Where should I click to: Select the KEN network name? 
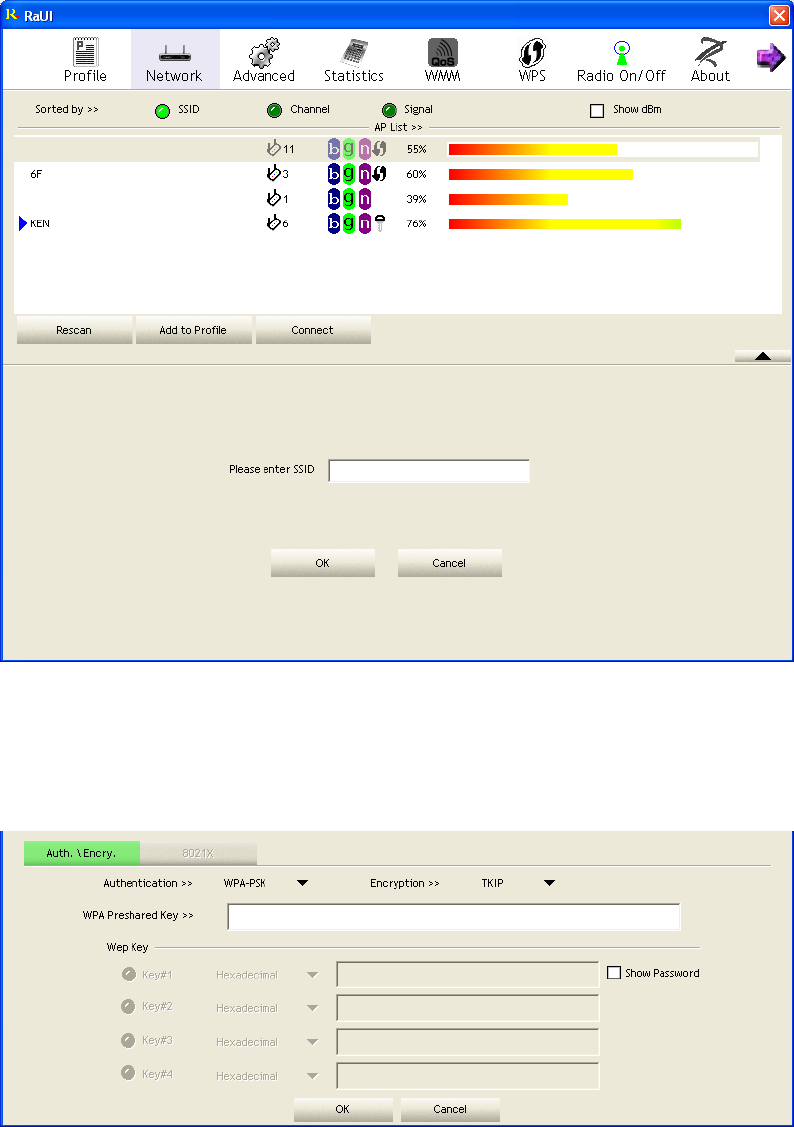point(40,224)
